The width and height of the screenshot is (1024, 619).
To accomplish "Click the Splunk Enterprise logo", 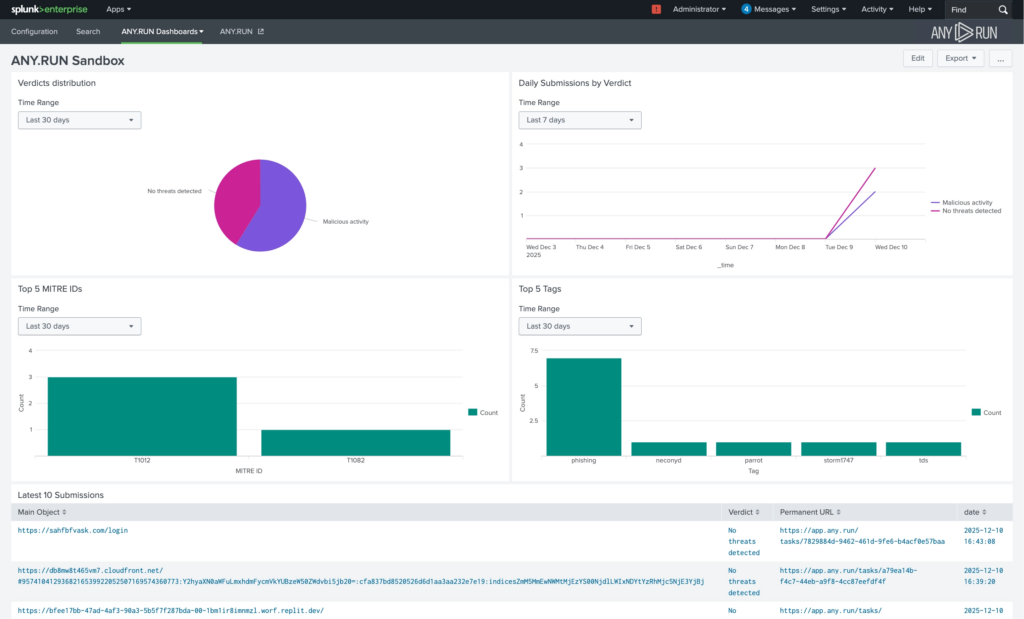I will pyautogui.click(x=50, y=9).
